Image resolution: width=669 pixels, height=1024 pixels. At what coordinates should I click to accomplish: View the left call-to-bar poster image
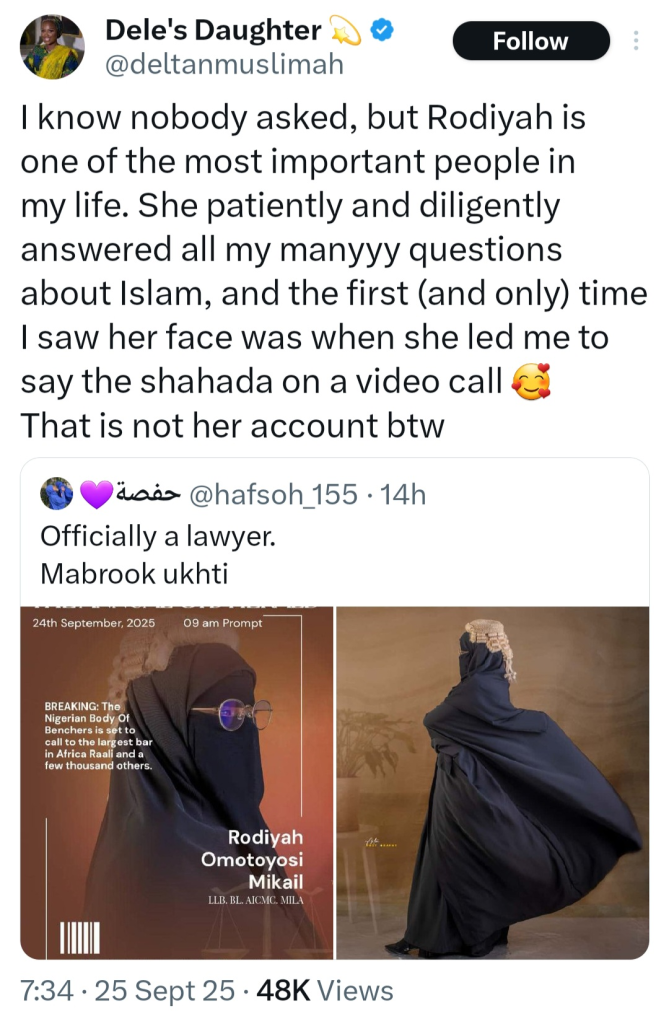[176, 782]
